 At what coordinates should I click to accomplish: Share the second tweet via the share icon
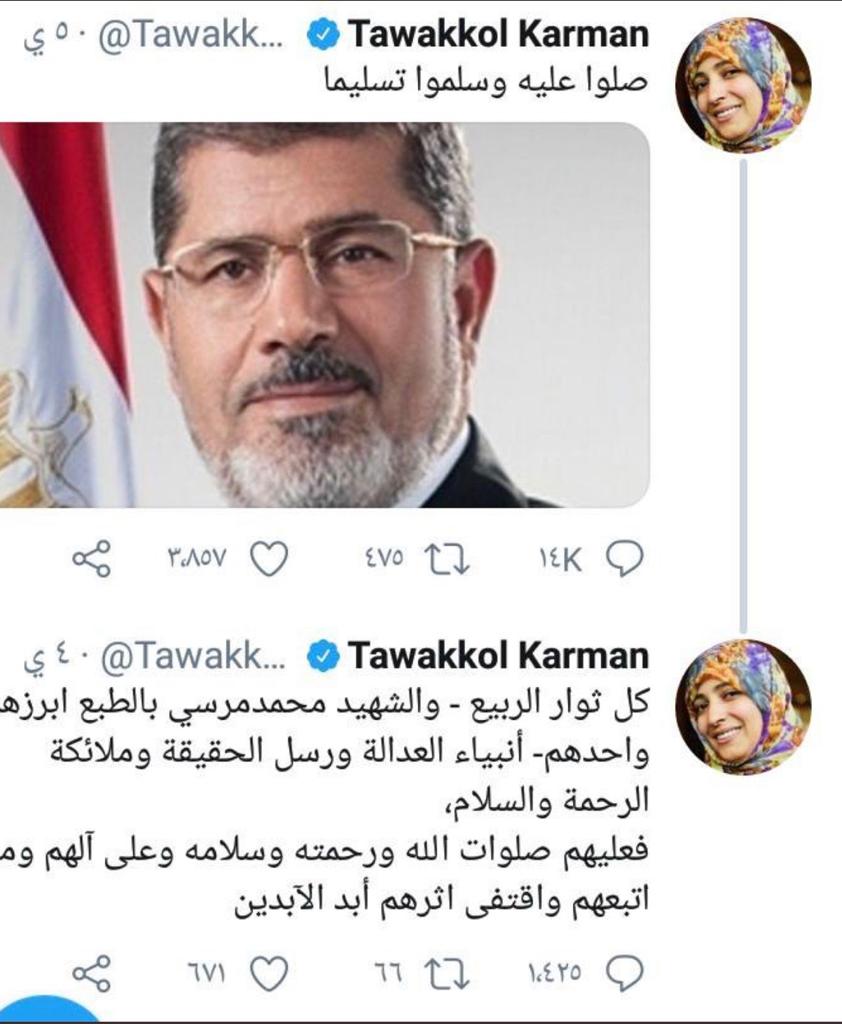91,974
